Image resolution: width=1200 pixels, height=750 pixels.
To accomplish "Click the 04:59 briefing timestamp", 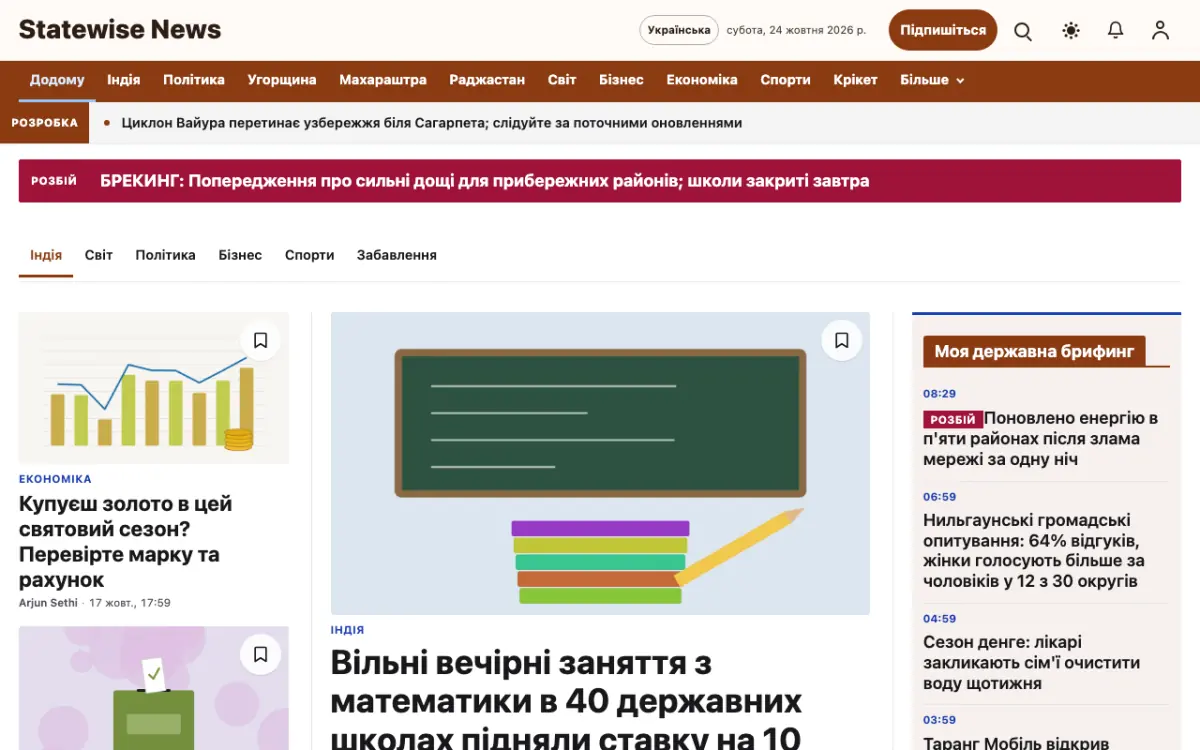I will point(939,618).
